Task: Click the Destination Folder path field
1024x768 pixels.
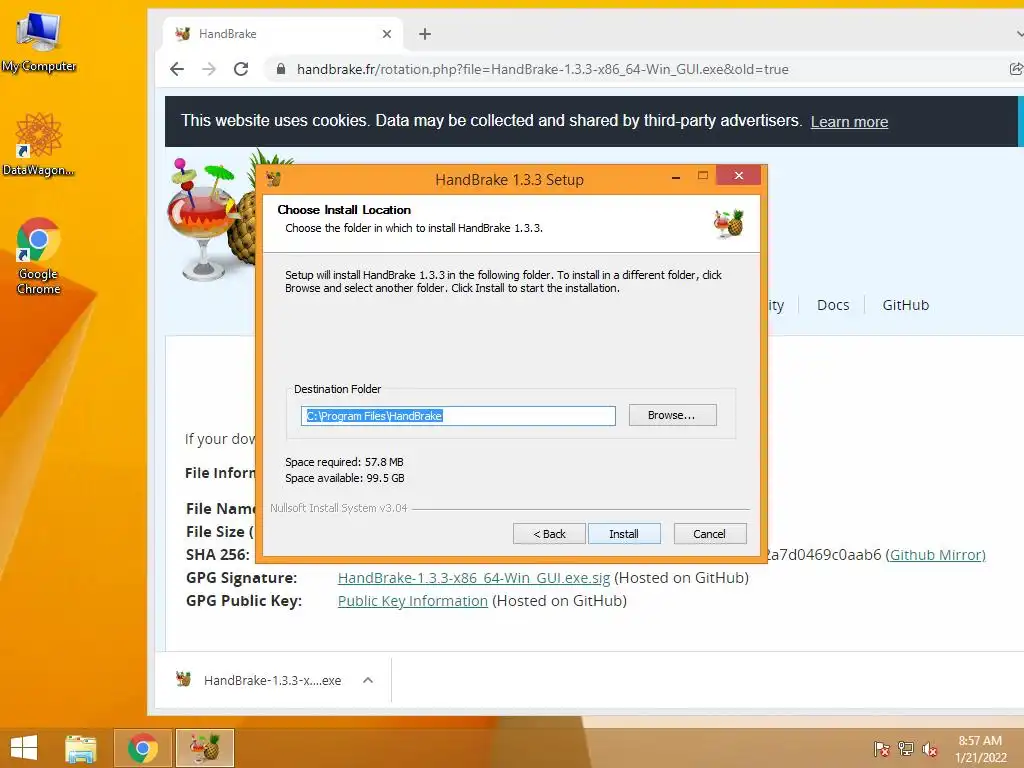Action: pyautogui.click(x=458, y=416)
